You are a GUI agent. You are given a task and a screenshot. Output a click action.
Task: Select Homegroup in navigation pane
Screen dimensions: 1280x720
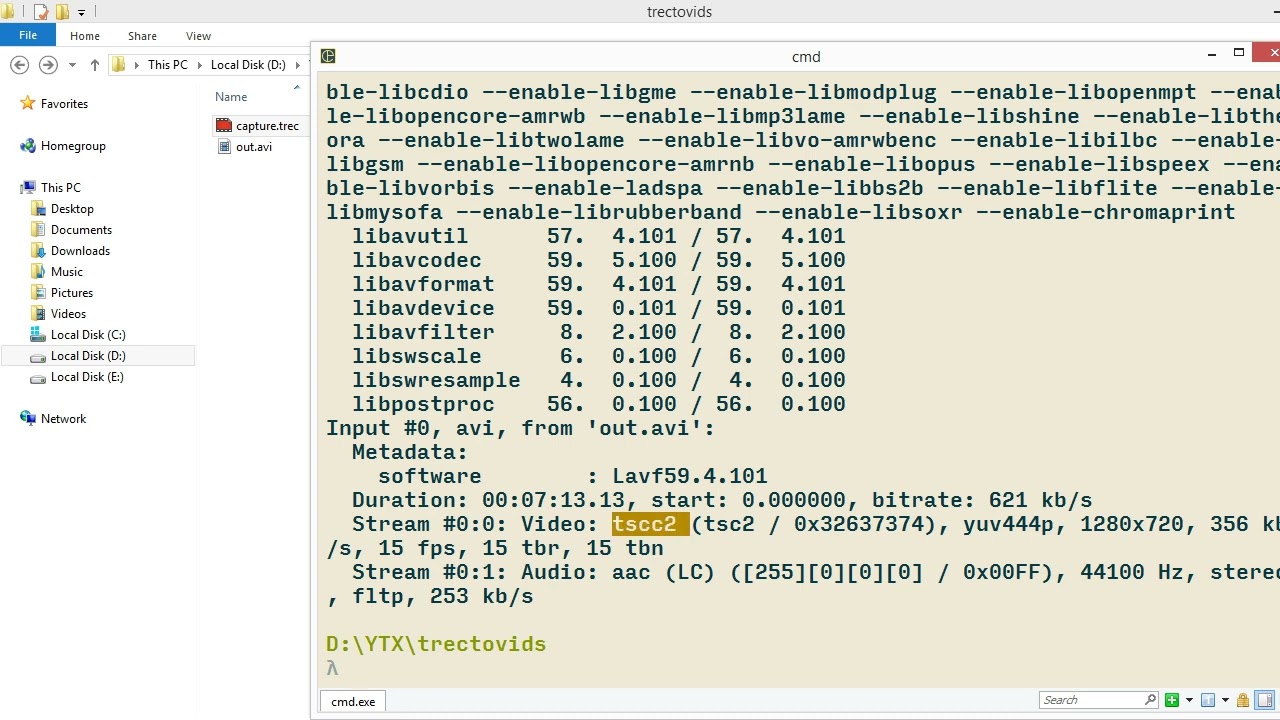[73, 146]
